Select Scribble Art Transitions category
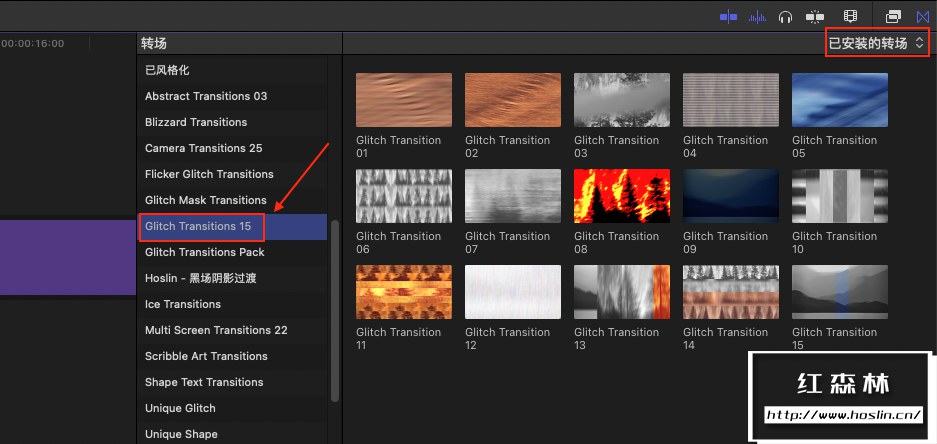 tap(232, 356)
